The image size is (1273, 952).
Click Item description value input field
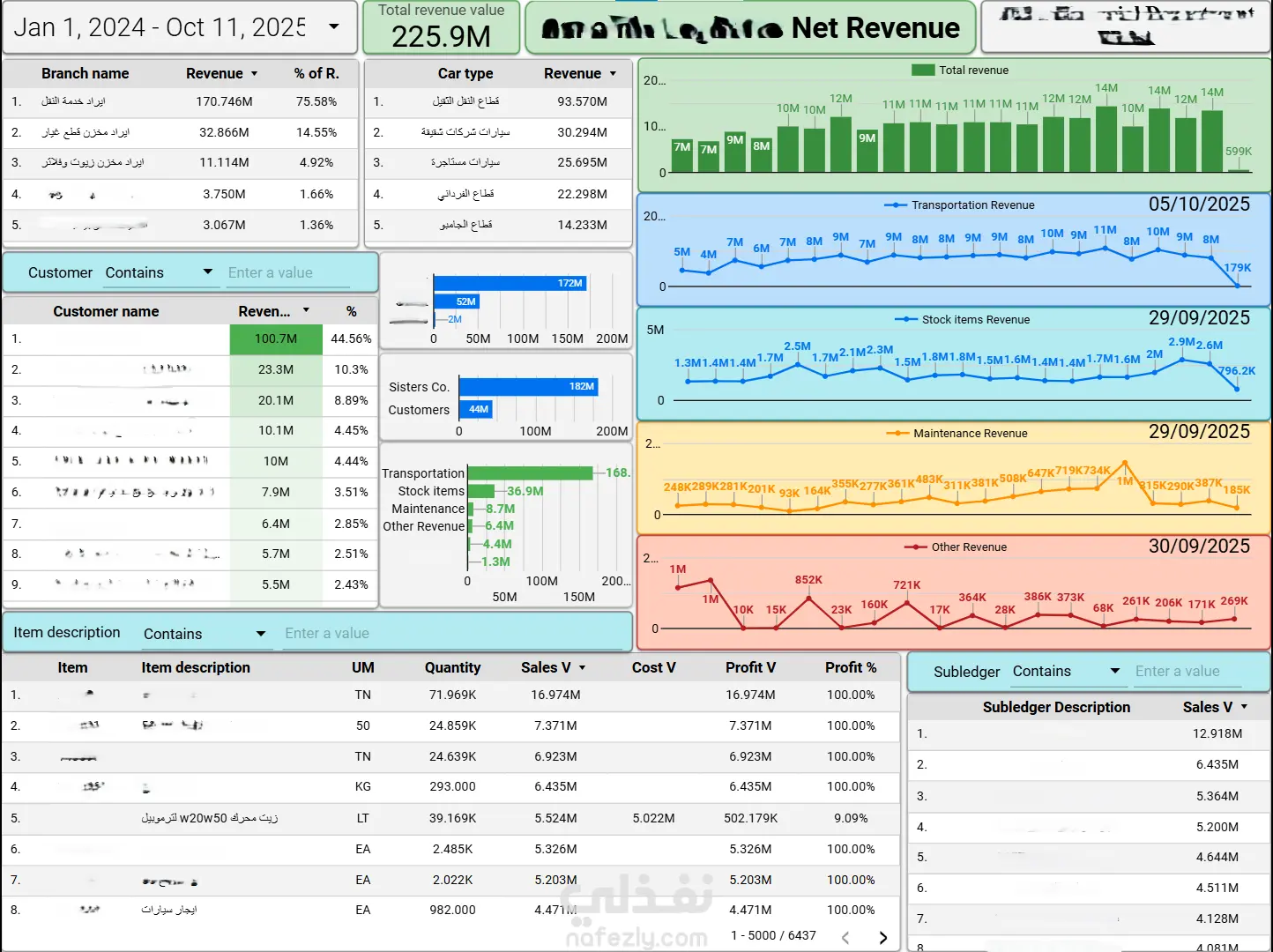pos(454,634)
